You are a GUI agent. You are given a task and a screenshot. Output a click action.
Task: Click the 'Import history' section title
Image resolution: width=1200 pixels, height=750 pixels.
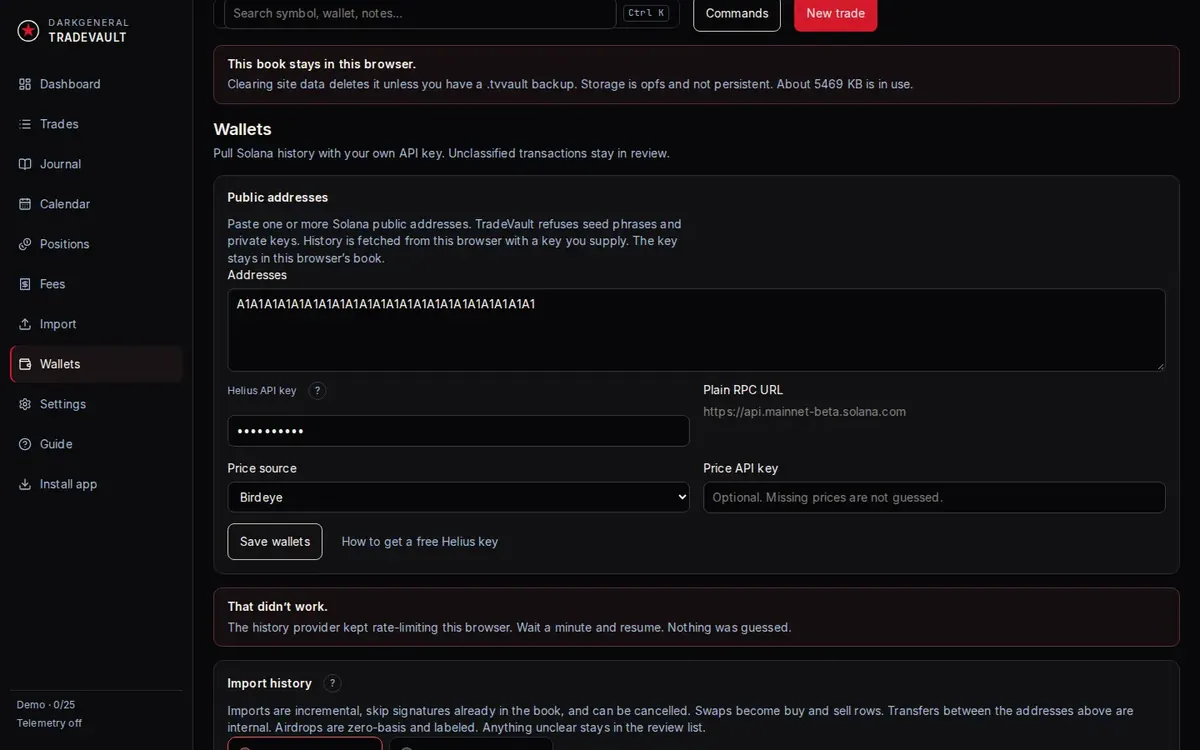[x=269, y=683]
